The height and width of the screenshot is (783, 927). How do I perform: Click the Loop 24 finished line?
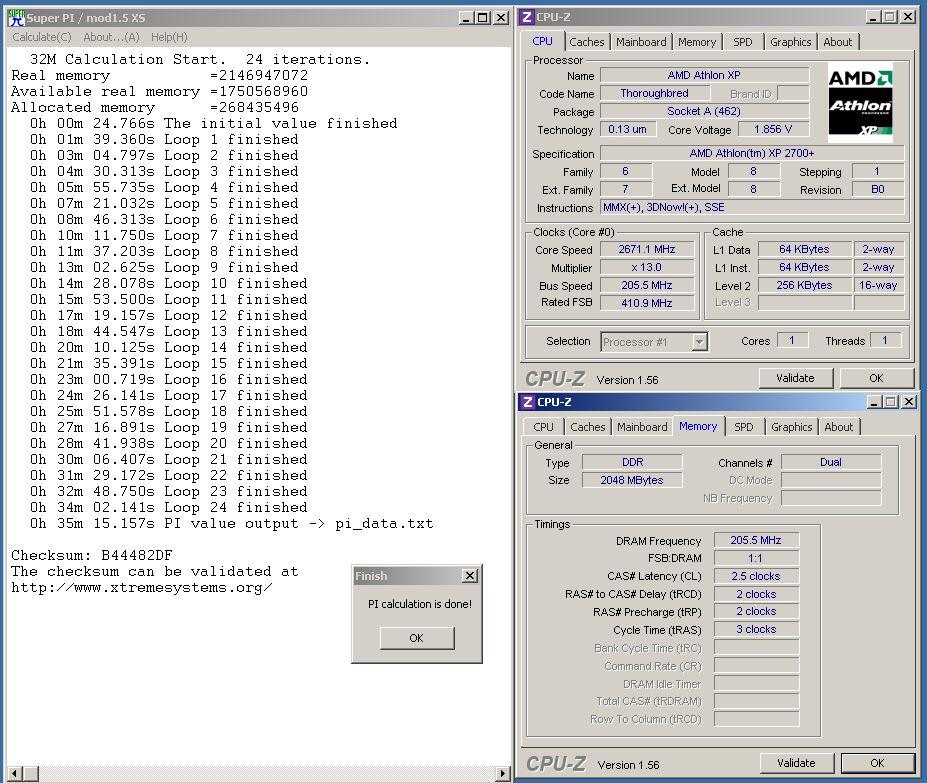(x=168, y=507)
